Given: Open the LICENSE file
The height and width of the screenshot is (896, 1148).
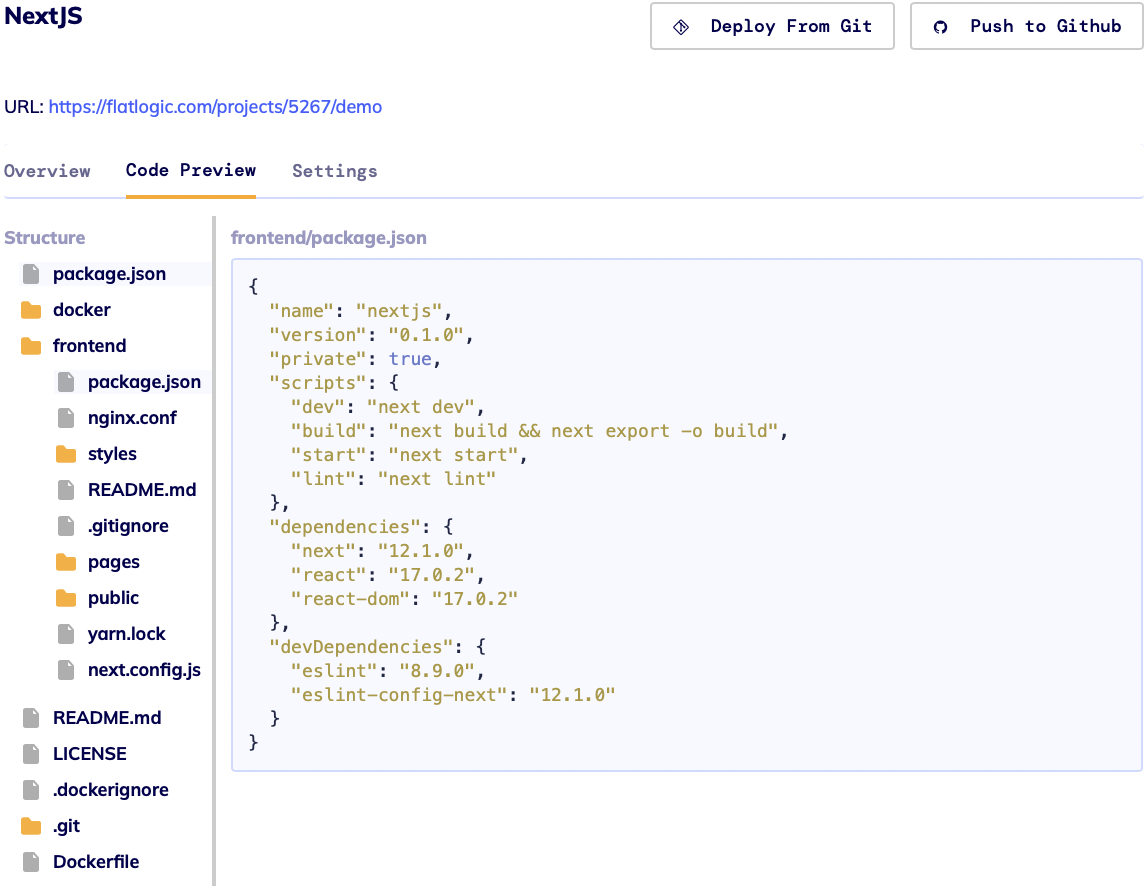Looking at the screenshot, I should pyautogui.click(x=89, y=753).
